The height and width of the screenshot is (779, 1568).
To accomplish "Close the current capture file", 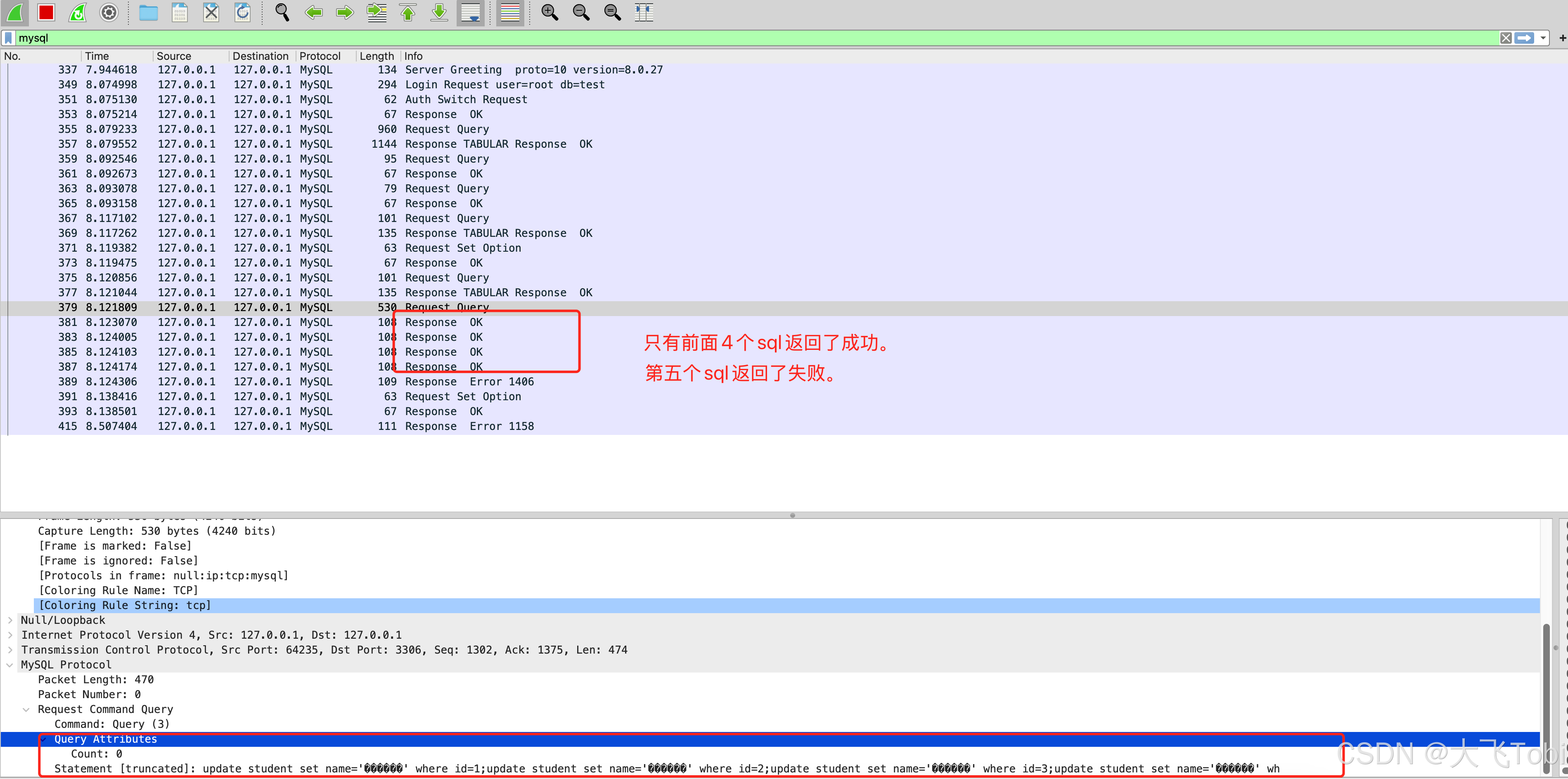I will [211, 12].
